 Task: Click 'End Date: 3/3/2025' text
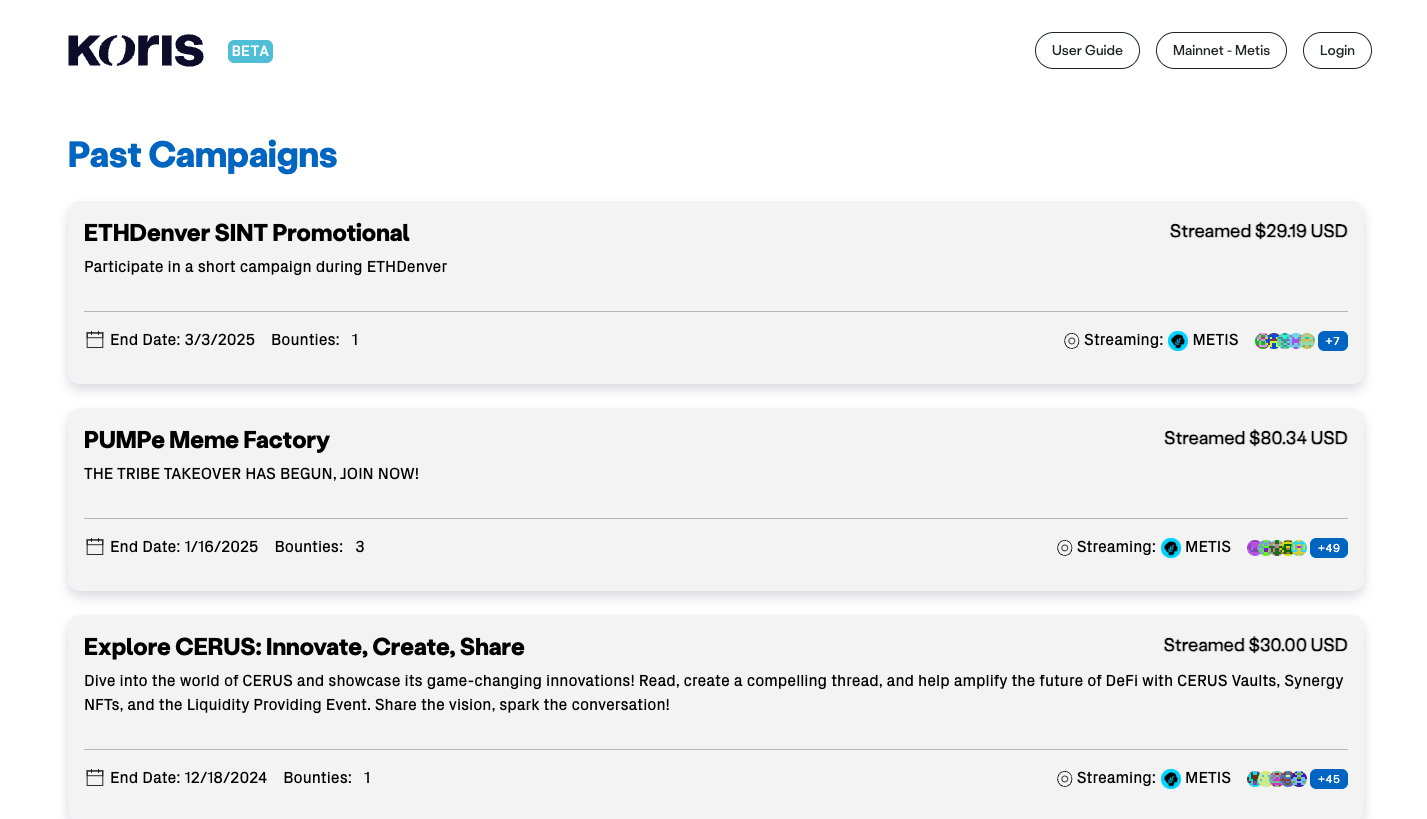(x=182, y=340)
